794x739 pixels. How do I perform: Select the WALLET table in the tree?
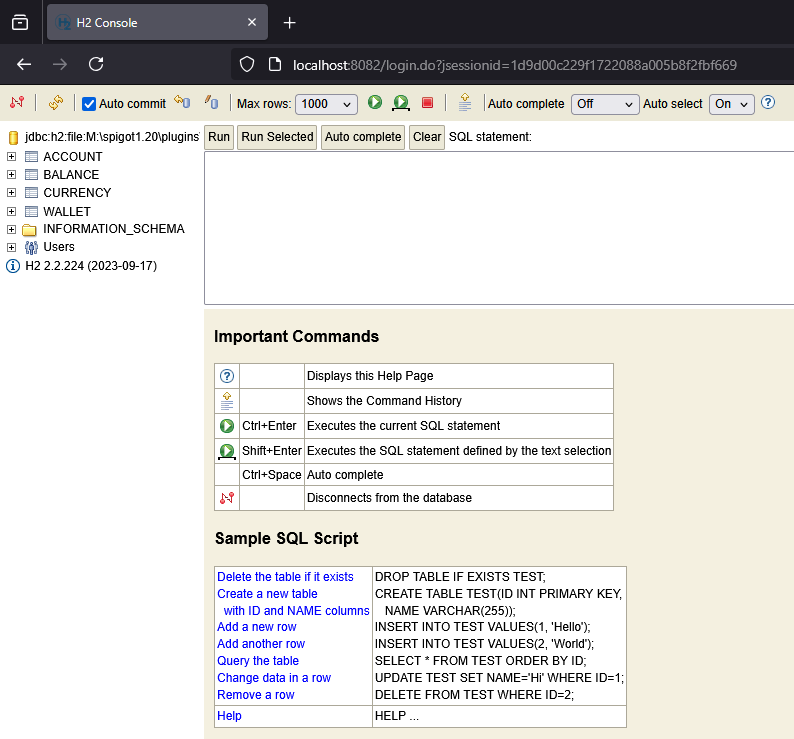pyautogui.click(x=66, y=211)
